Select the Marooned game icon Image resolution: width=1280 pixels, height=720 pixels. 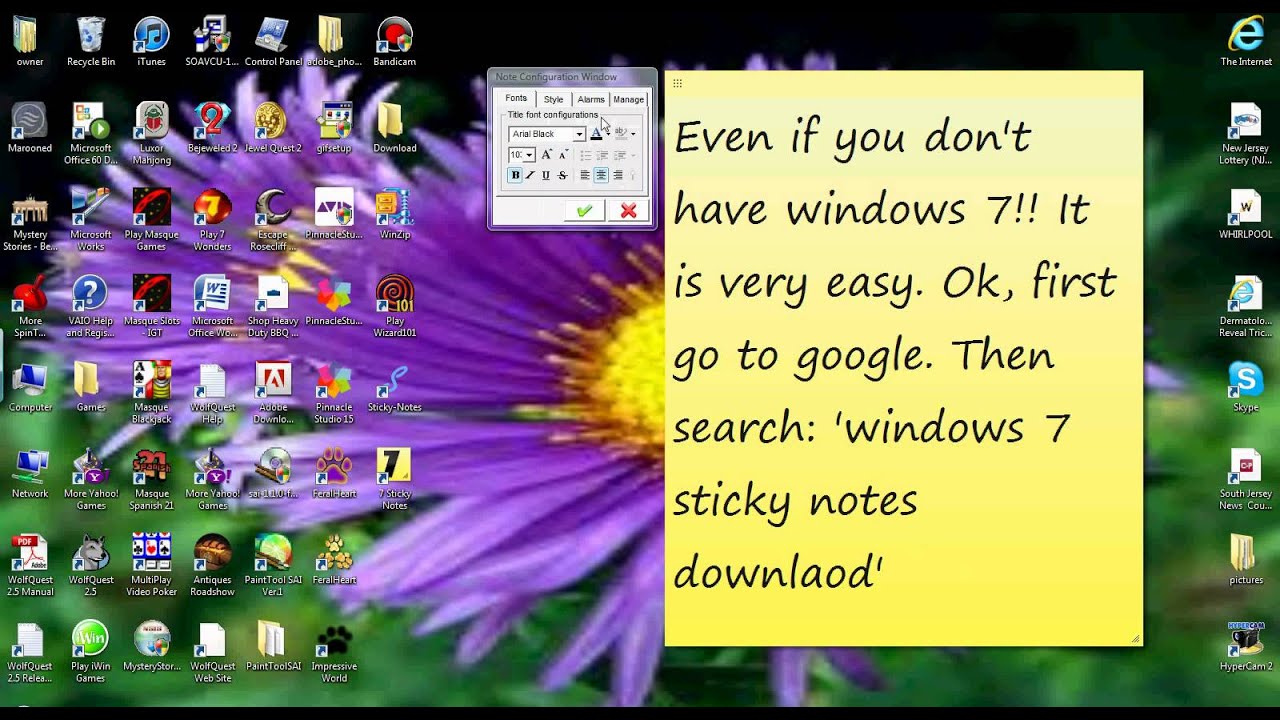(30, 128)
